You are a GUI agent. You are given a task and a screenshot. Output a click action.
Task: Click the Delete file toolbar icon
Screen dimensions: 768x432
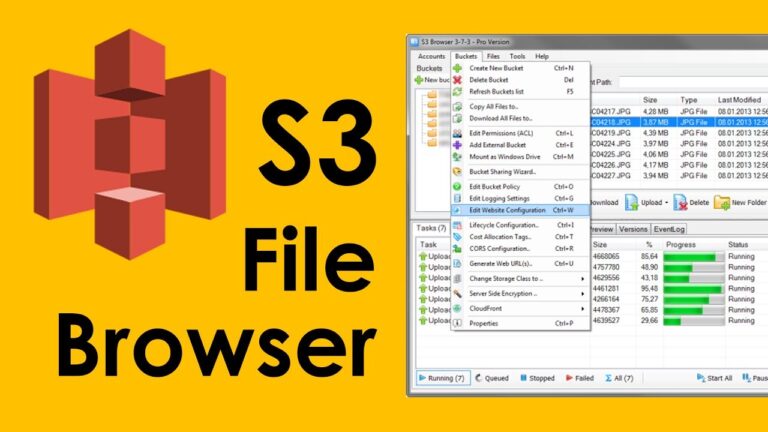pyautogui.click(x=680, y=202)
